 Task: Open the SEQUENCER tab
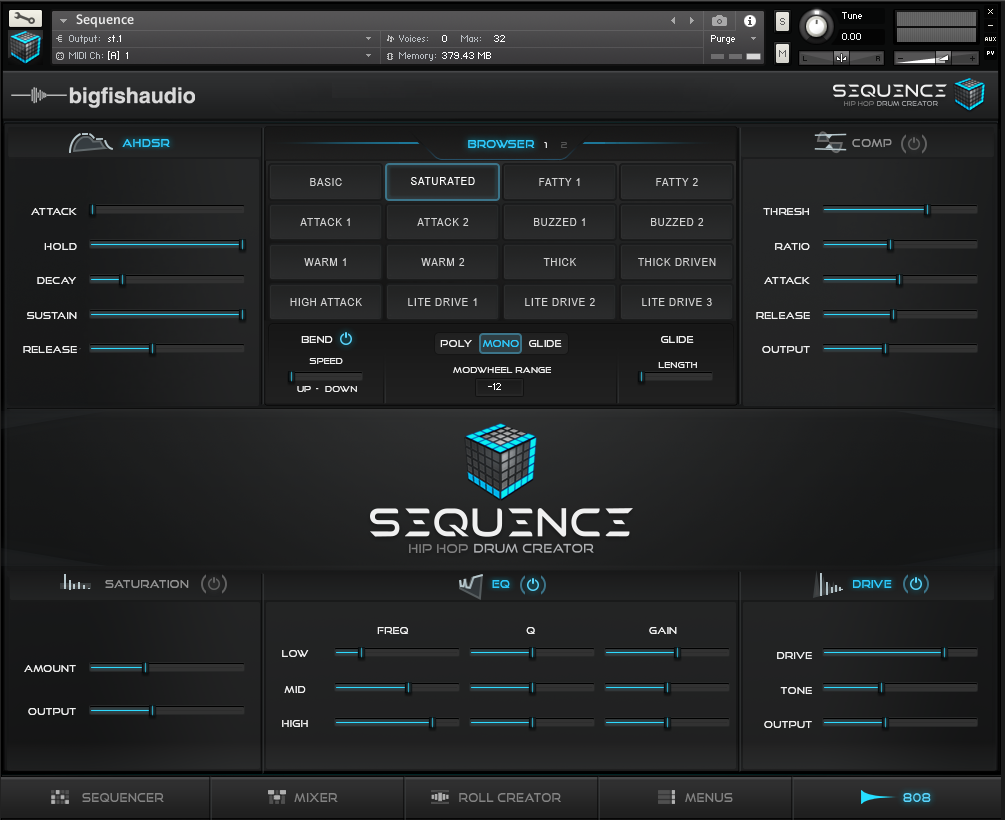pos(107,798)
